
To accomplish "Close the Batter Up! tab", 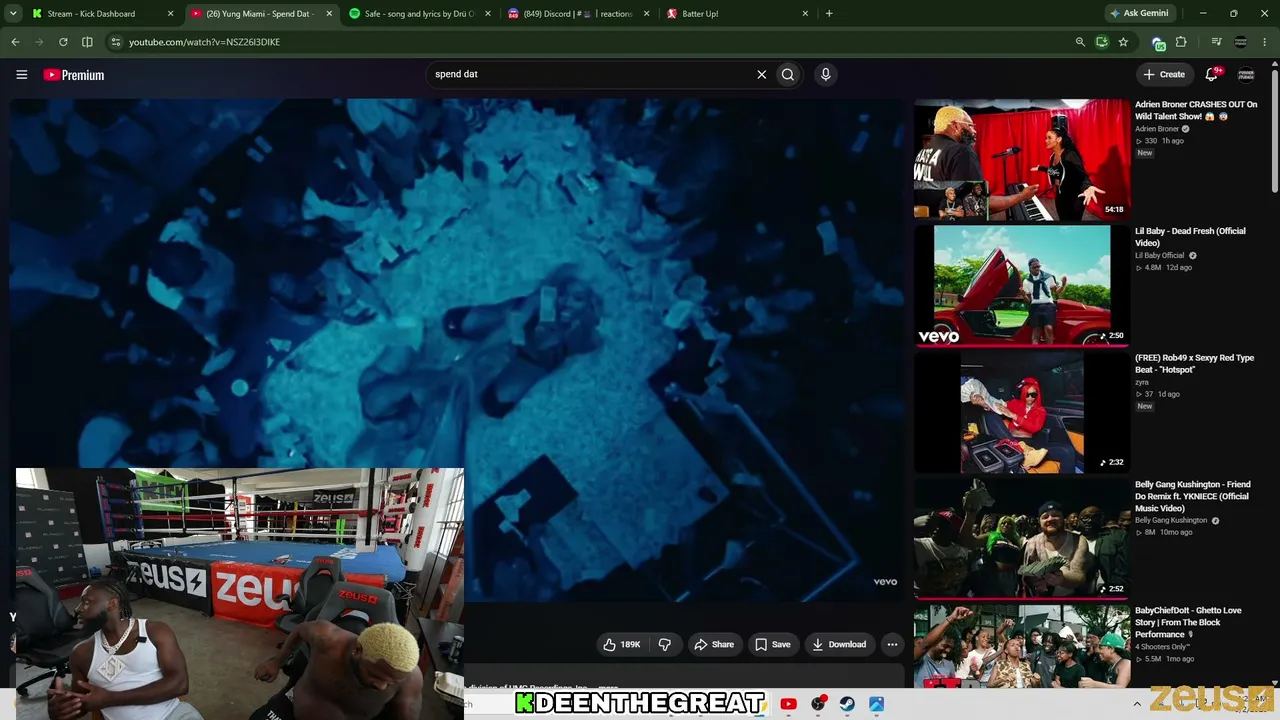I will [x=805, y=14].
